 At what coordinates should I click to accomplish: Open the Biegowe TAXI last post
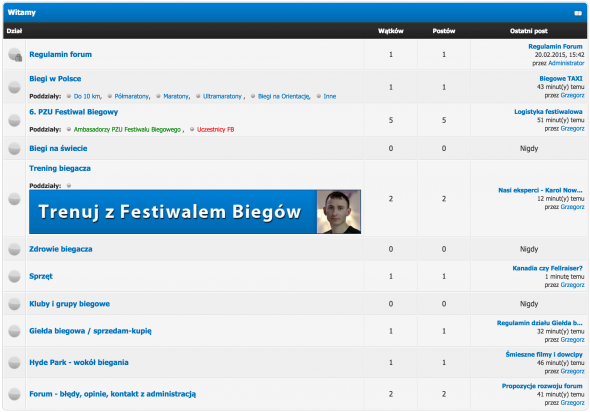pyautogui.click(x=561, y=79)
